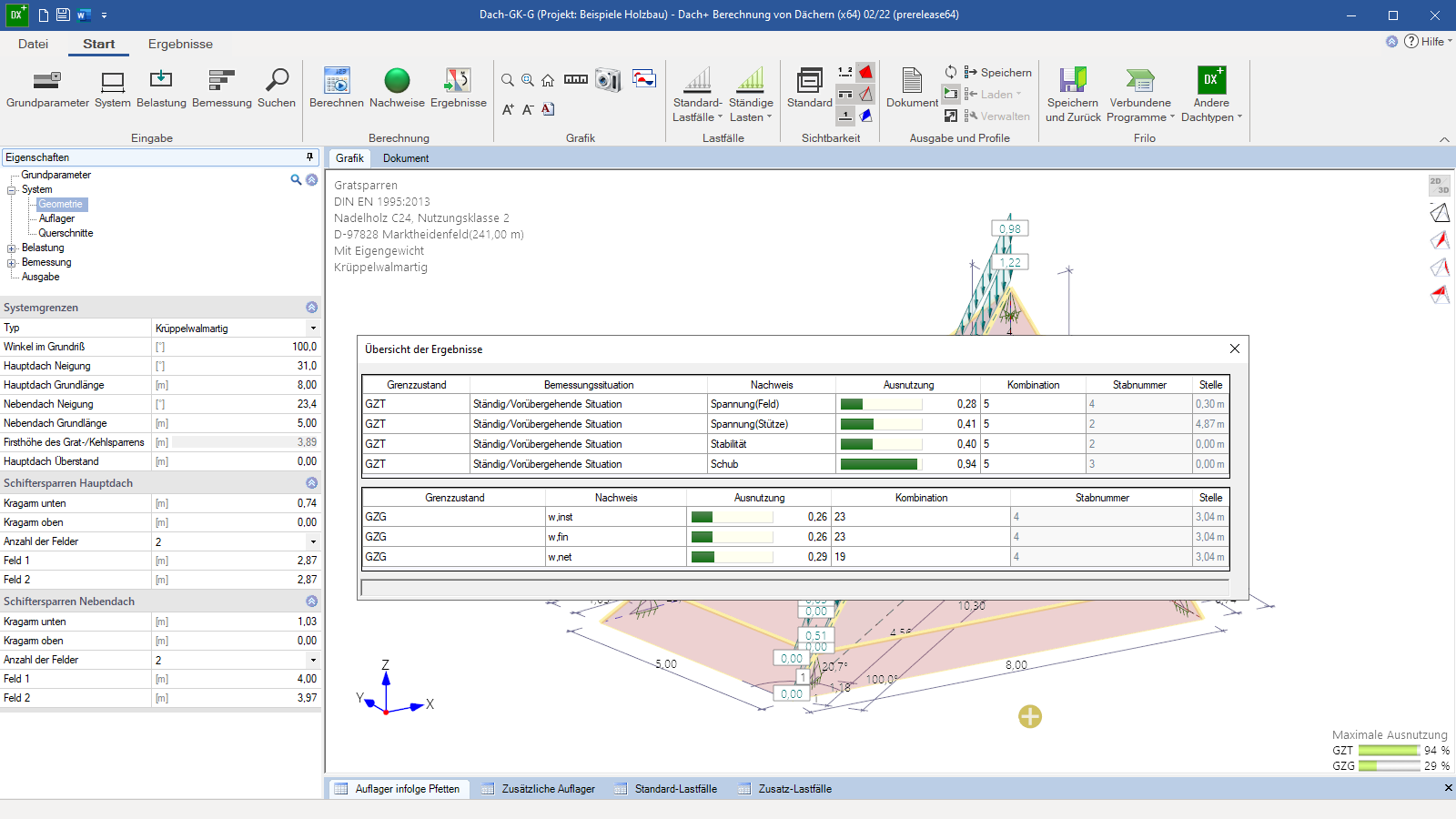The height and width of the screenshot is (819, 1456).
Task: Open the Grundparameter ribbon tool
Action: [x=47, y=88]
